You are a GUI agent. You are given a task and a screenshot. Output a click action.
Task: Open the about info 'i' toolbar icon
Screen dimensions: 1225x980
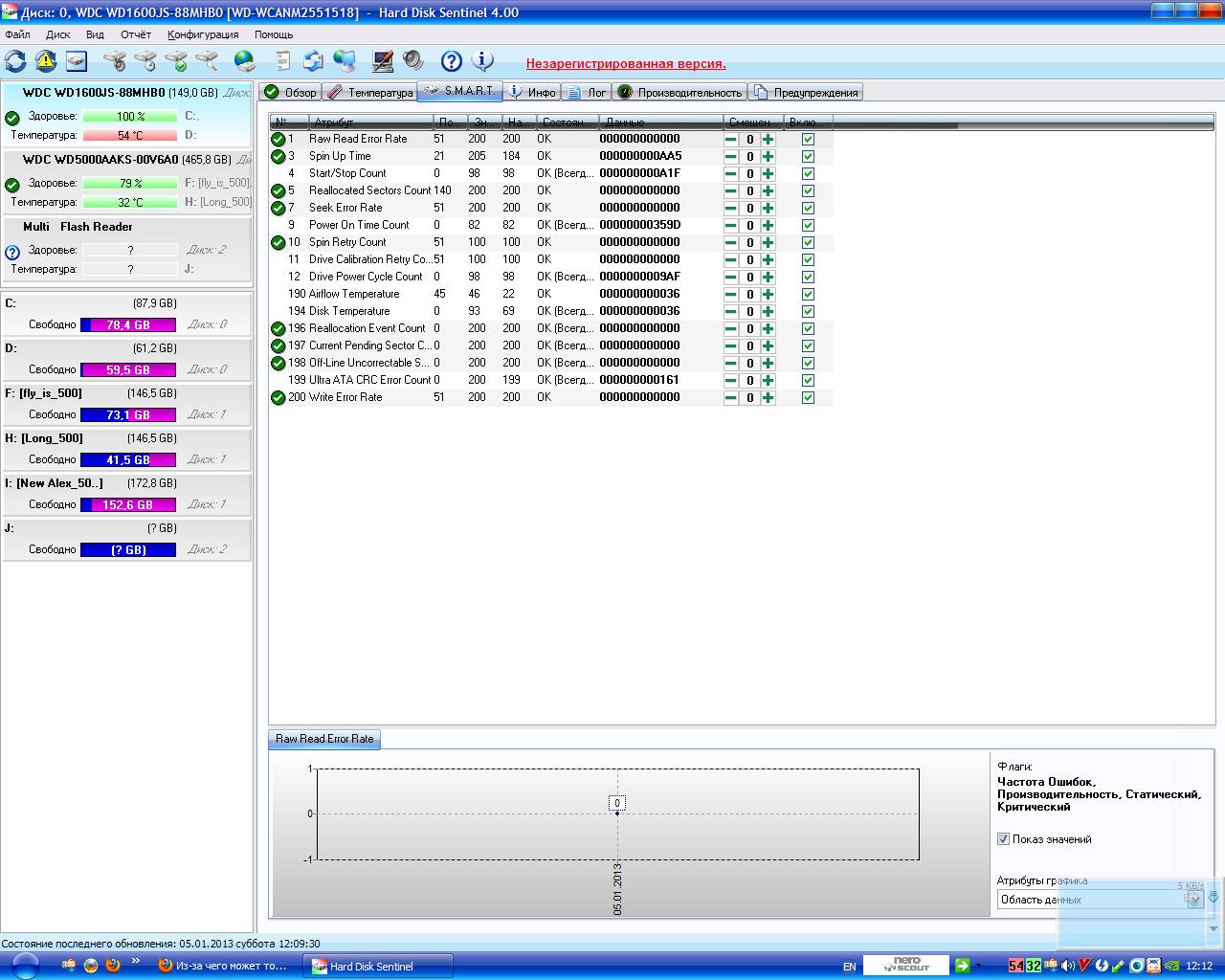click(482, 61)
